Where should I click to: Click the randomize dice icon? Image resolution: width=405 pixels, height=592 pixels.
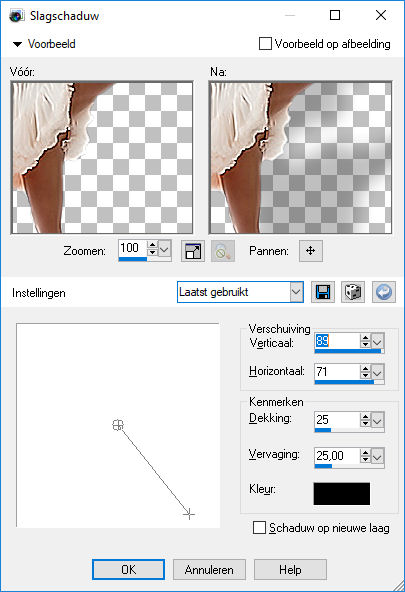353,292
